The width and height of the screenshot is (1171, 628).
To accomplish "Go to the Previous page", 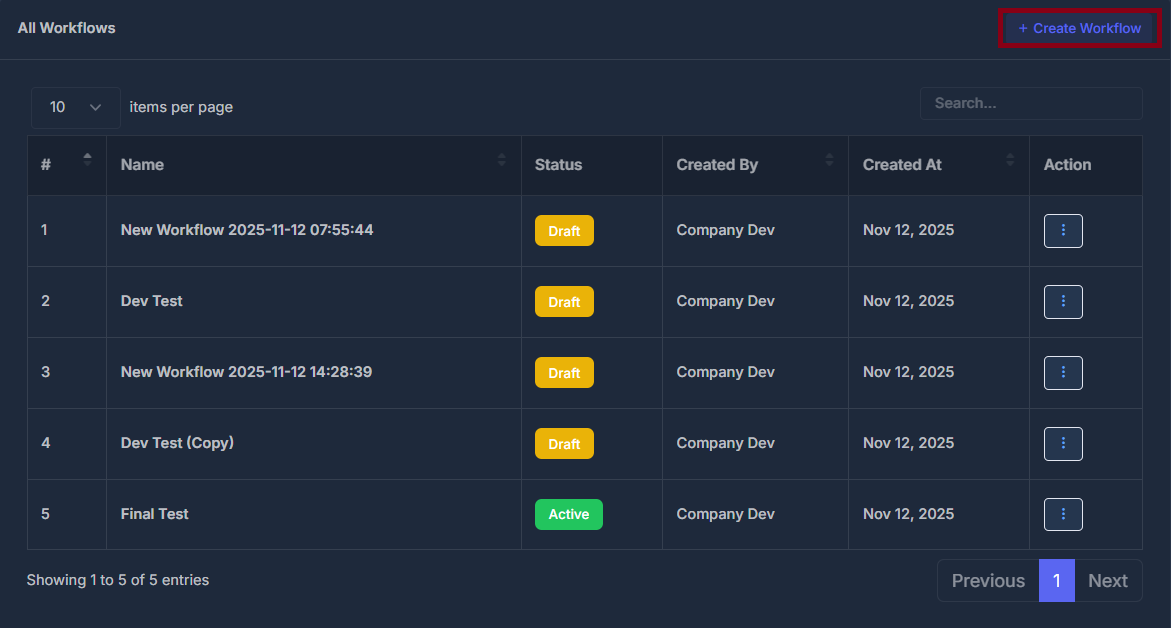I will tap(988, 580).
